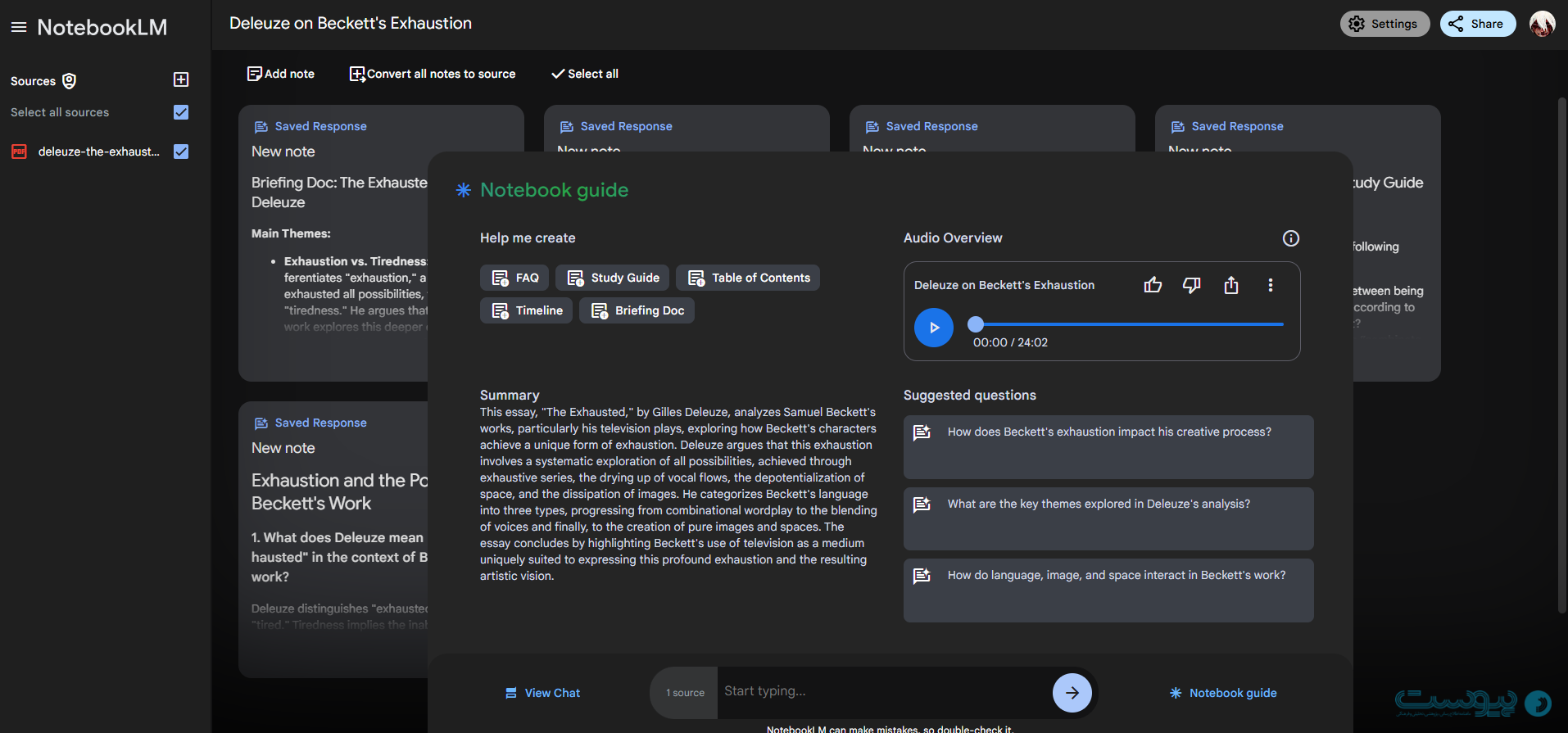
Task: Click the audio time 00:00 / 24:02 text
Action: (x=1010, y=342)
